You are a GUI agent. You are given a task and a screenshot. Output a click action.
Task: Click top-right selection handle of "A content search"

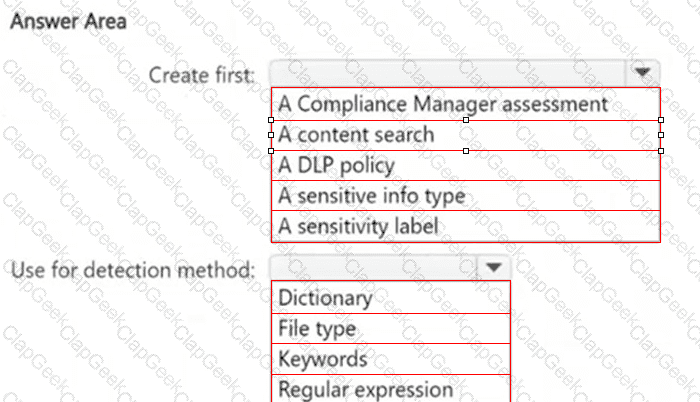tap(661, 119)
